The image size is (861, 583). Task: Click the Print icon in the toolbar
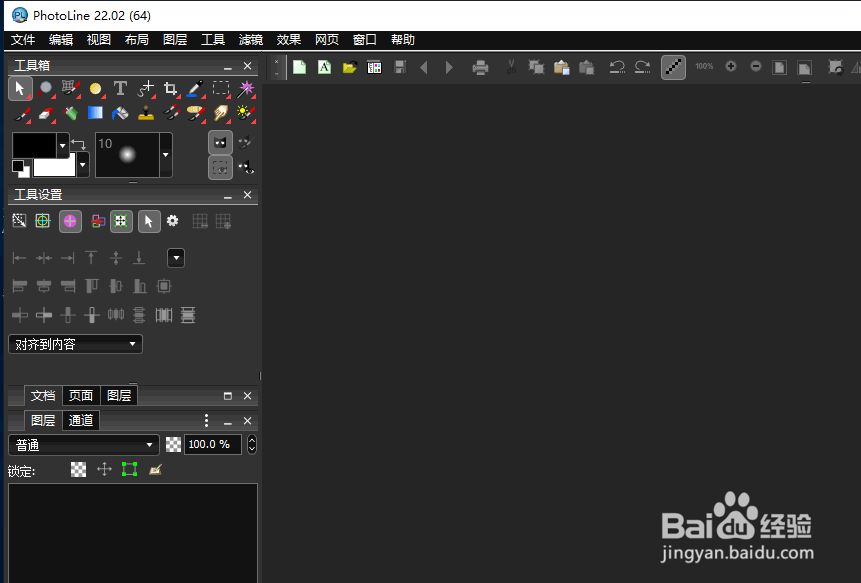pyautogui.click(x=480, y=68)
